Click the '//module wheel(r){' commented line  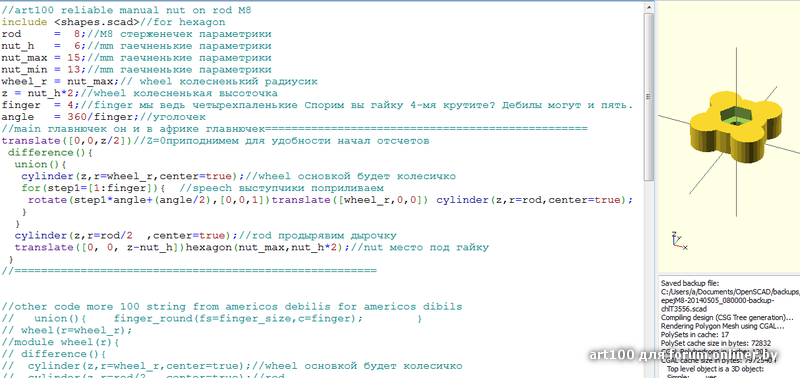(60, 342)
